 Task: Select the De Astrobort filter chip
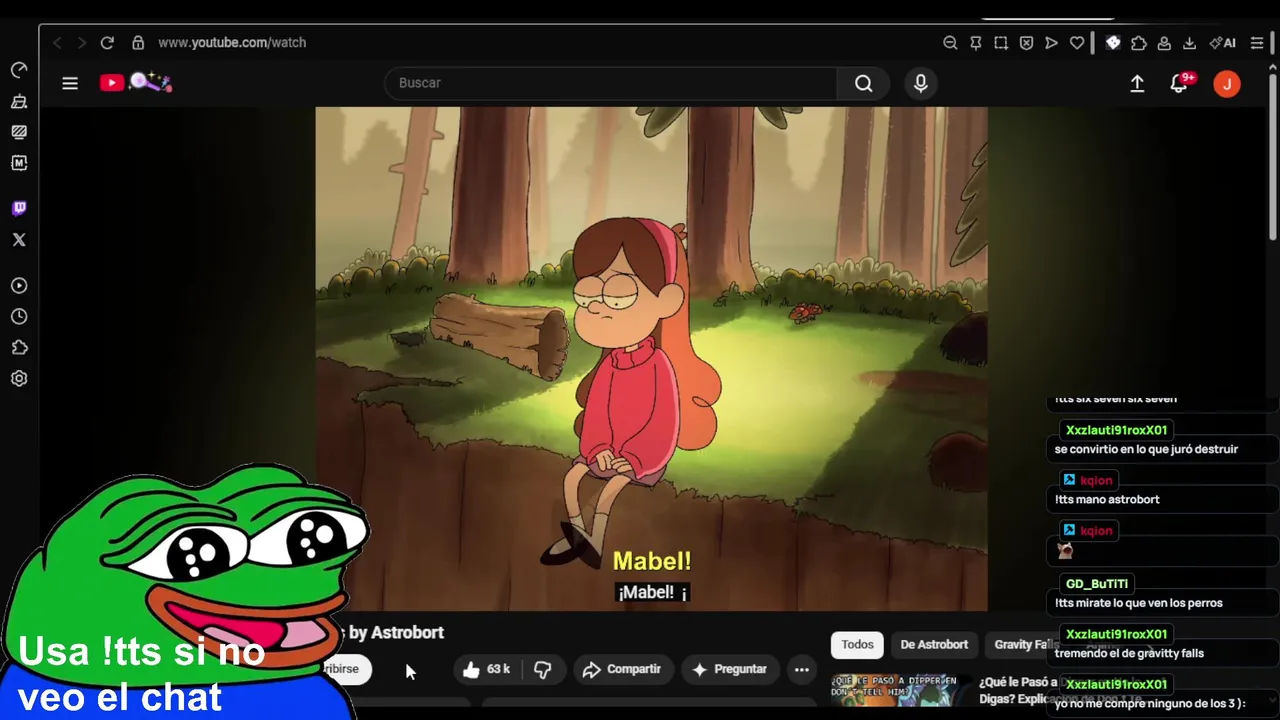[934, 645]
